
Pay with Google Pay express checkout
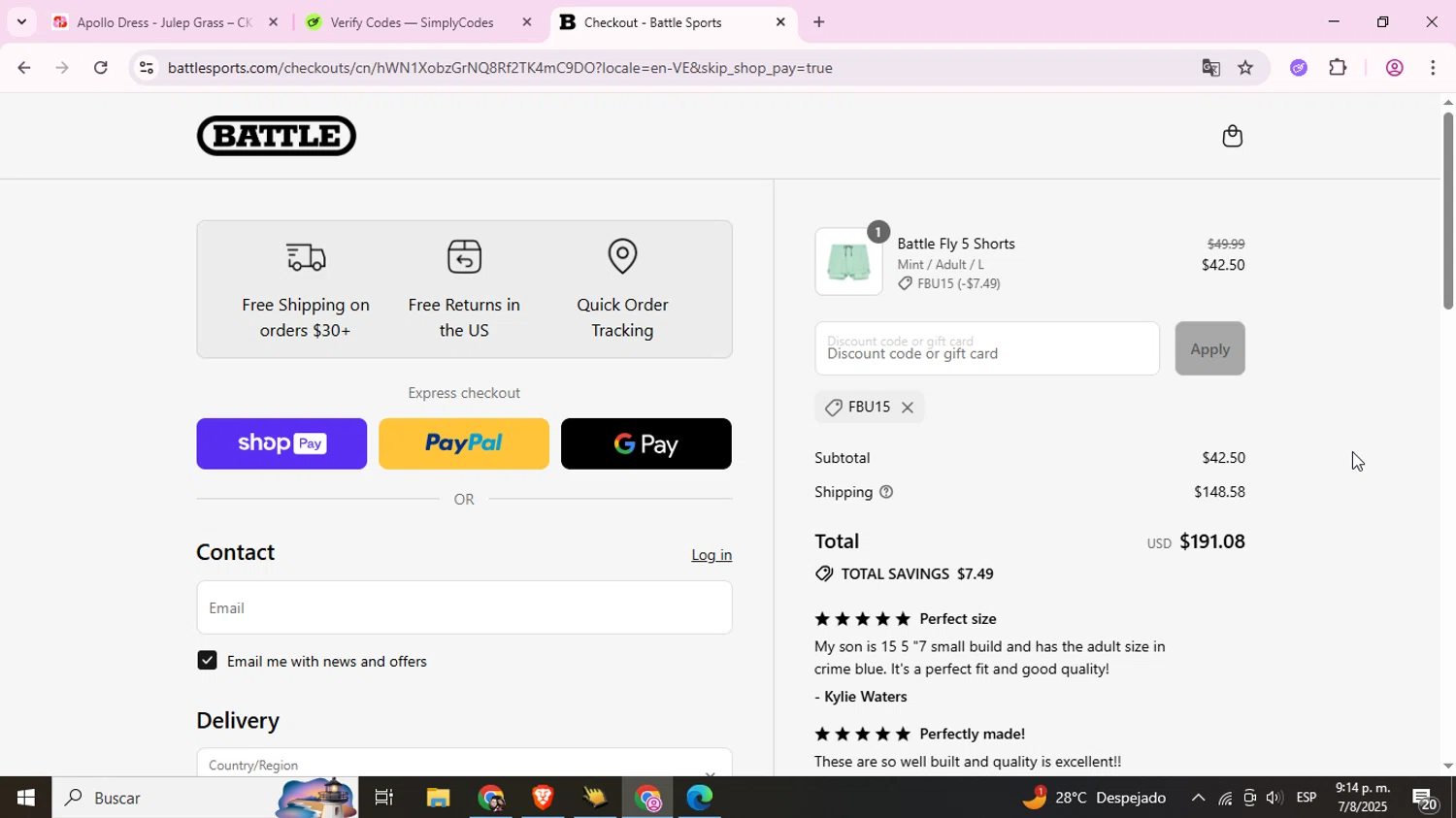[x=646, y=443]
